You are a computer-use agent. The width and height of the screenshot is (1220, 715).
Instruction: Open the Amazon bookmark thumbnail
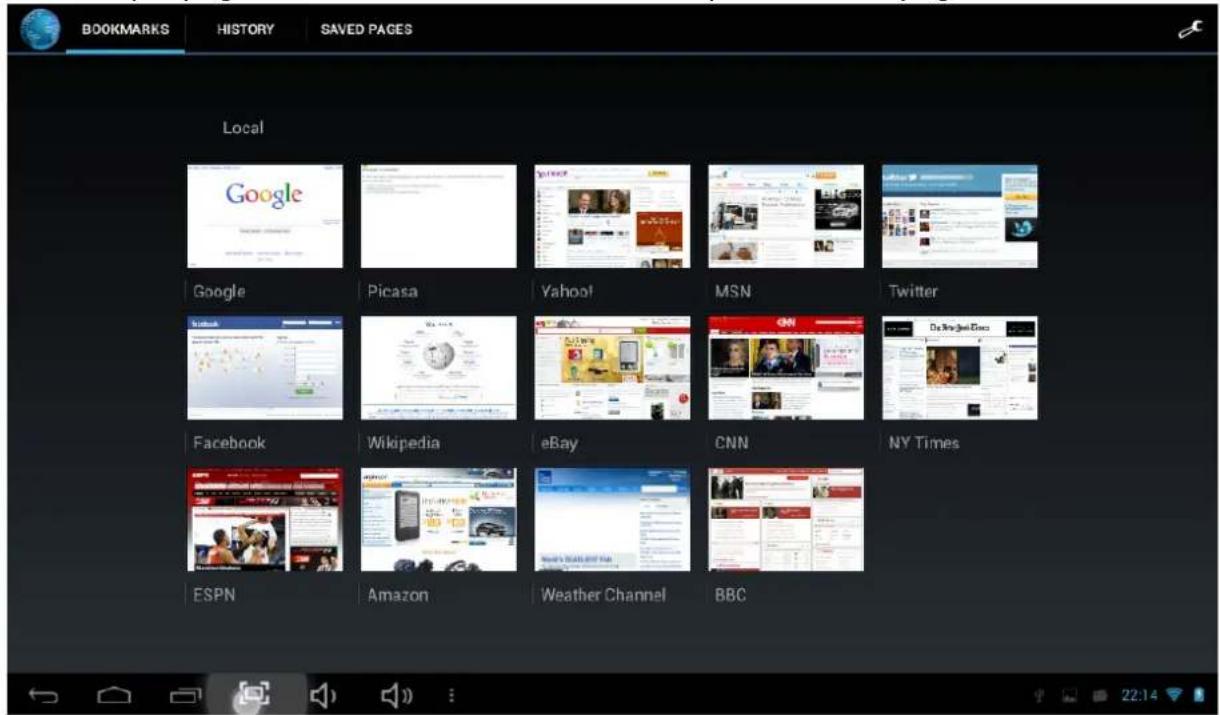439,519
